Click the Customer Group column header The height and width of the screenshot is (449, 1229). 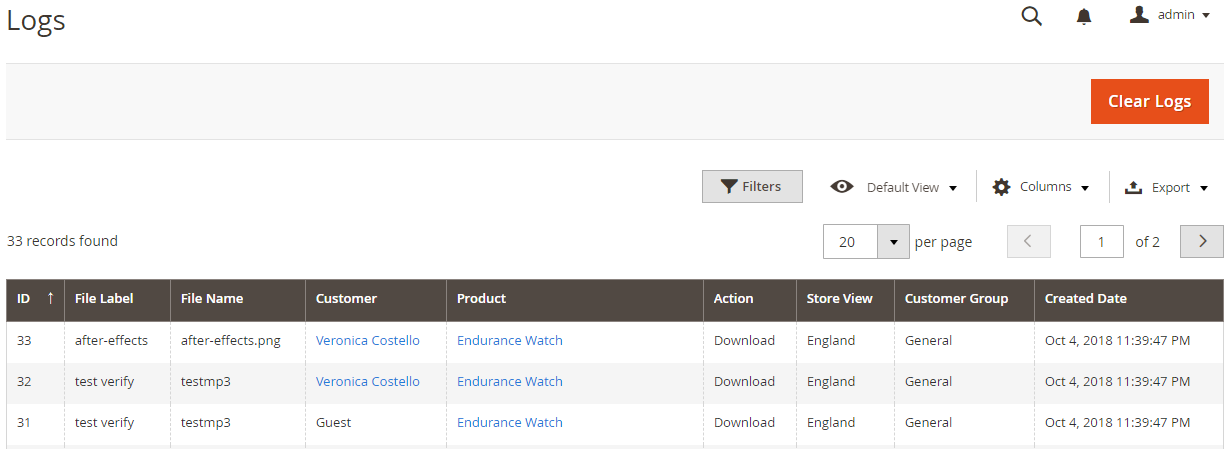pyautogui.click(x=956, y=298)
